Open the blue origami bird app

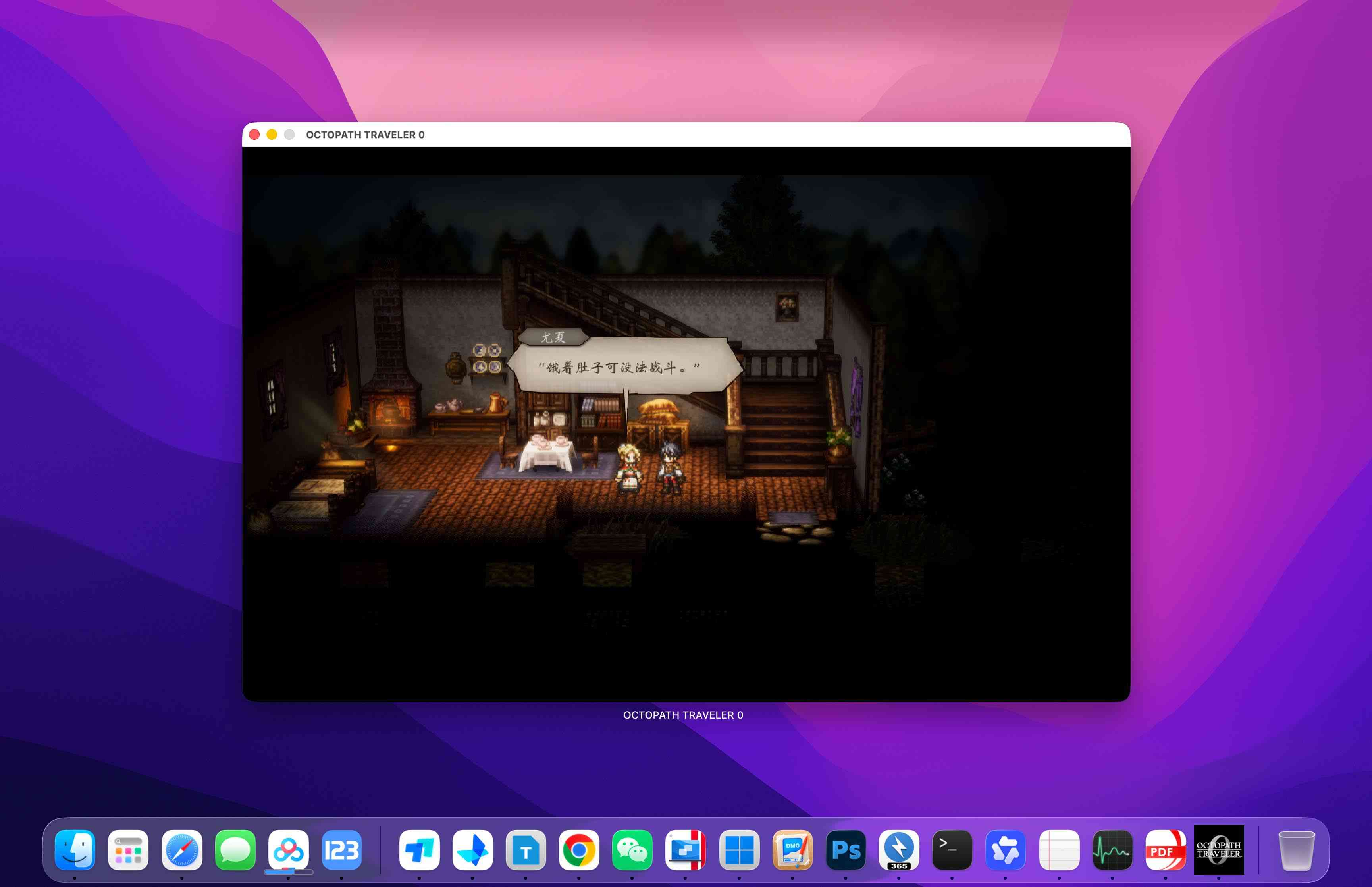pyautogui.click(x=473, y=850)
